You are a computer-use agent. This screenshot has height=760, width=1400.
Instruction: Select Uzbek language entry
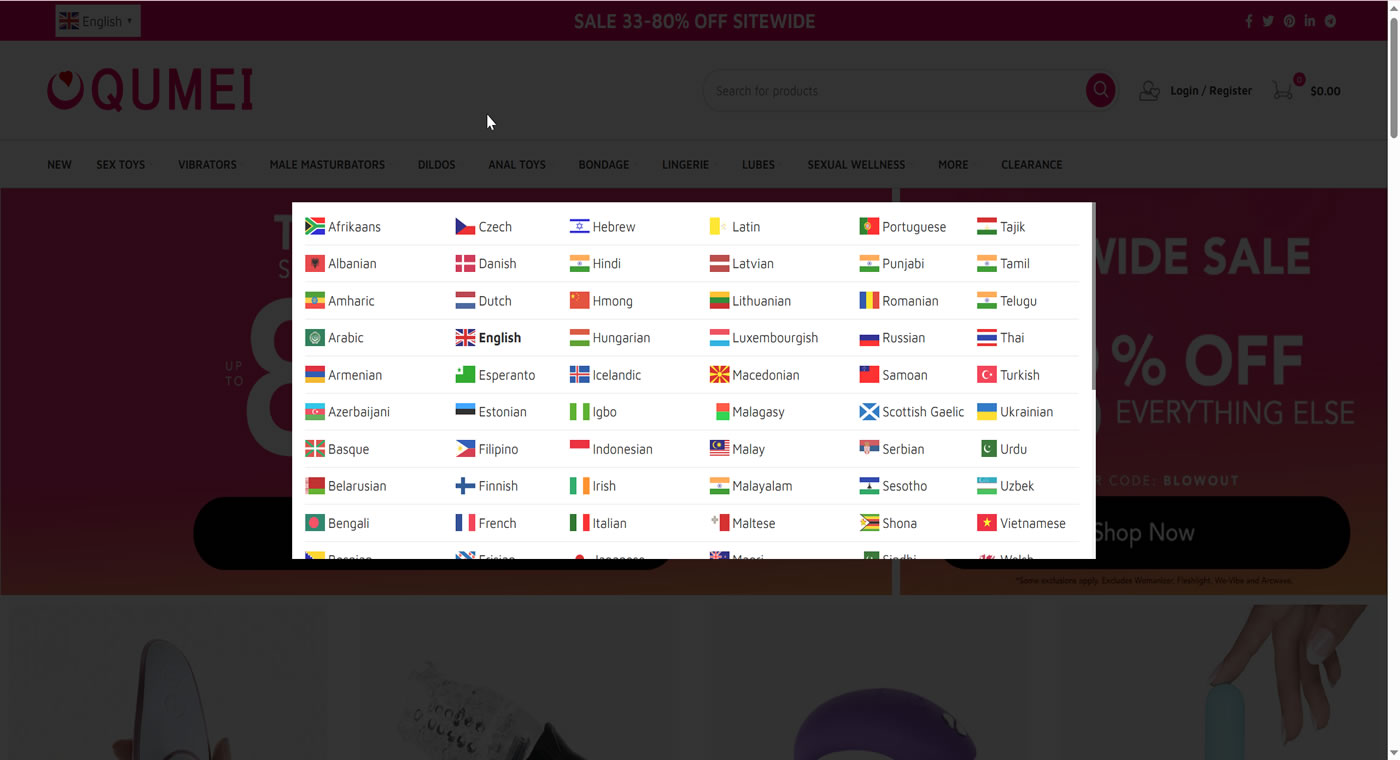tap(1006, 486)
